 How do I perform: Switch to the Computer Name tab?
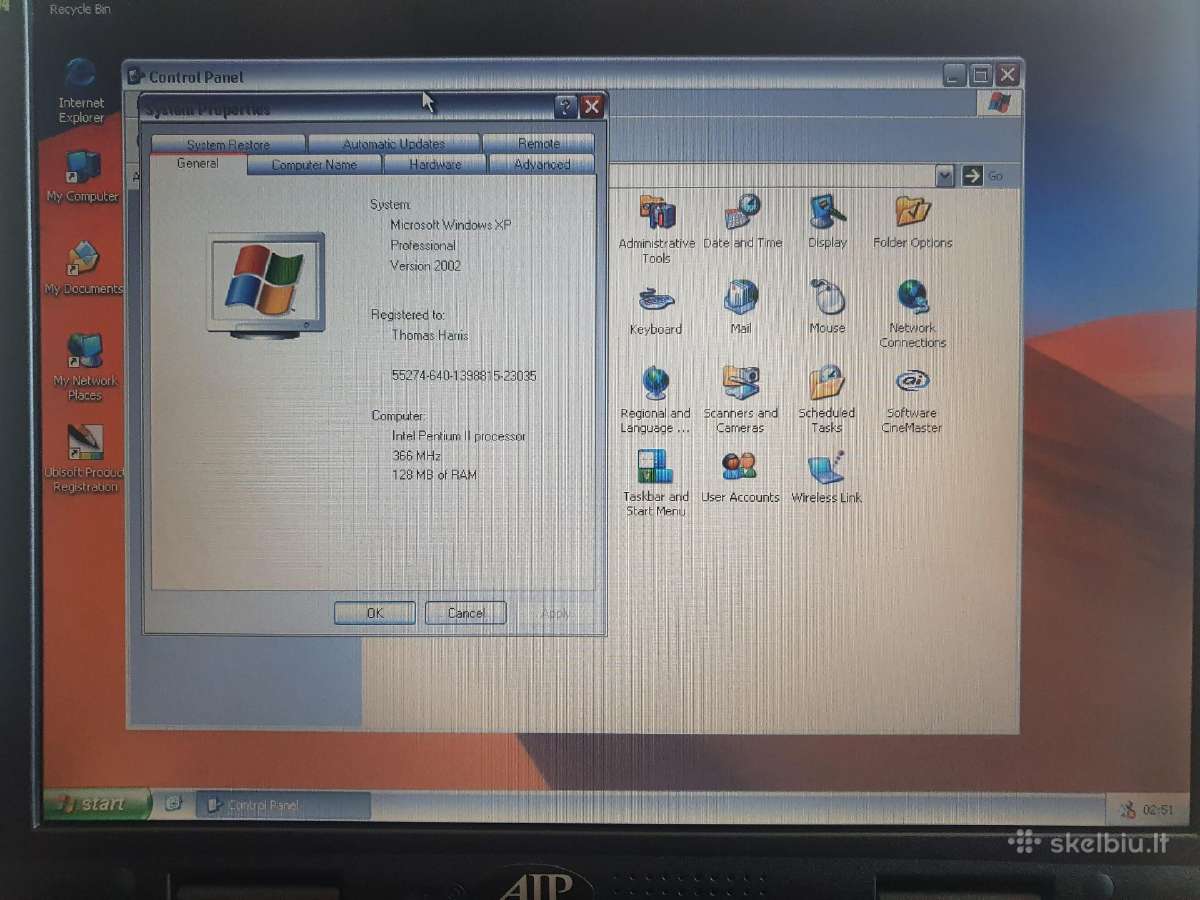(314, 165)
